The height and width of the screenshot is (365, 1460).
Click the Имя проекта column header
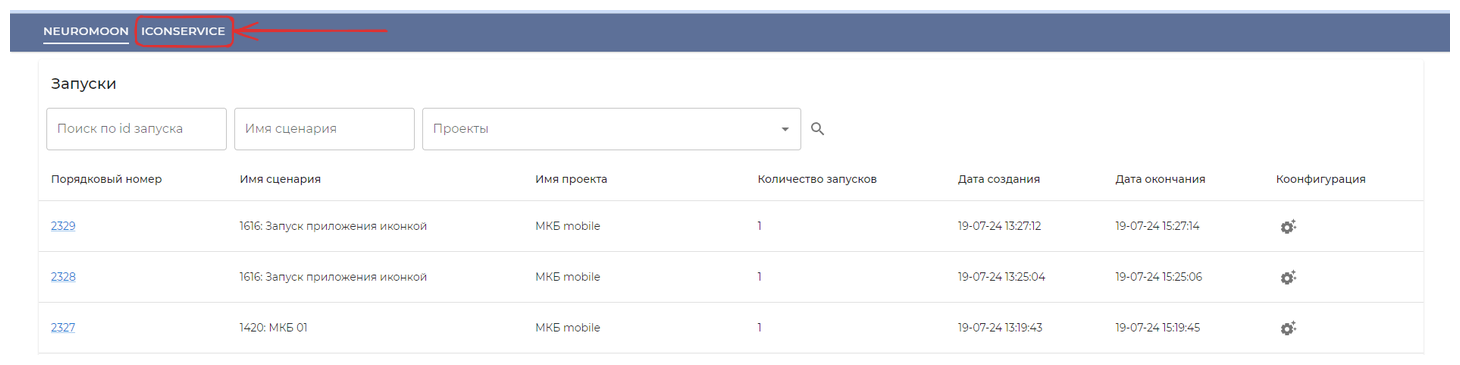(571, 179)
